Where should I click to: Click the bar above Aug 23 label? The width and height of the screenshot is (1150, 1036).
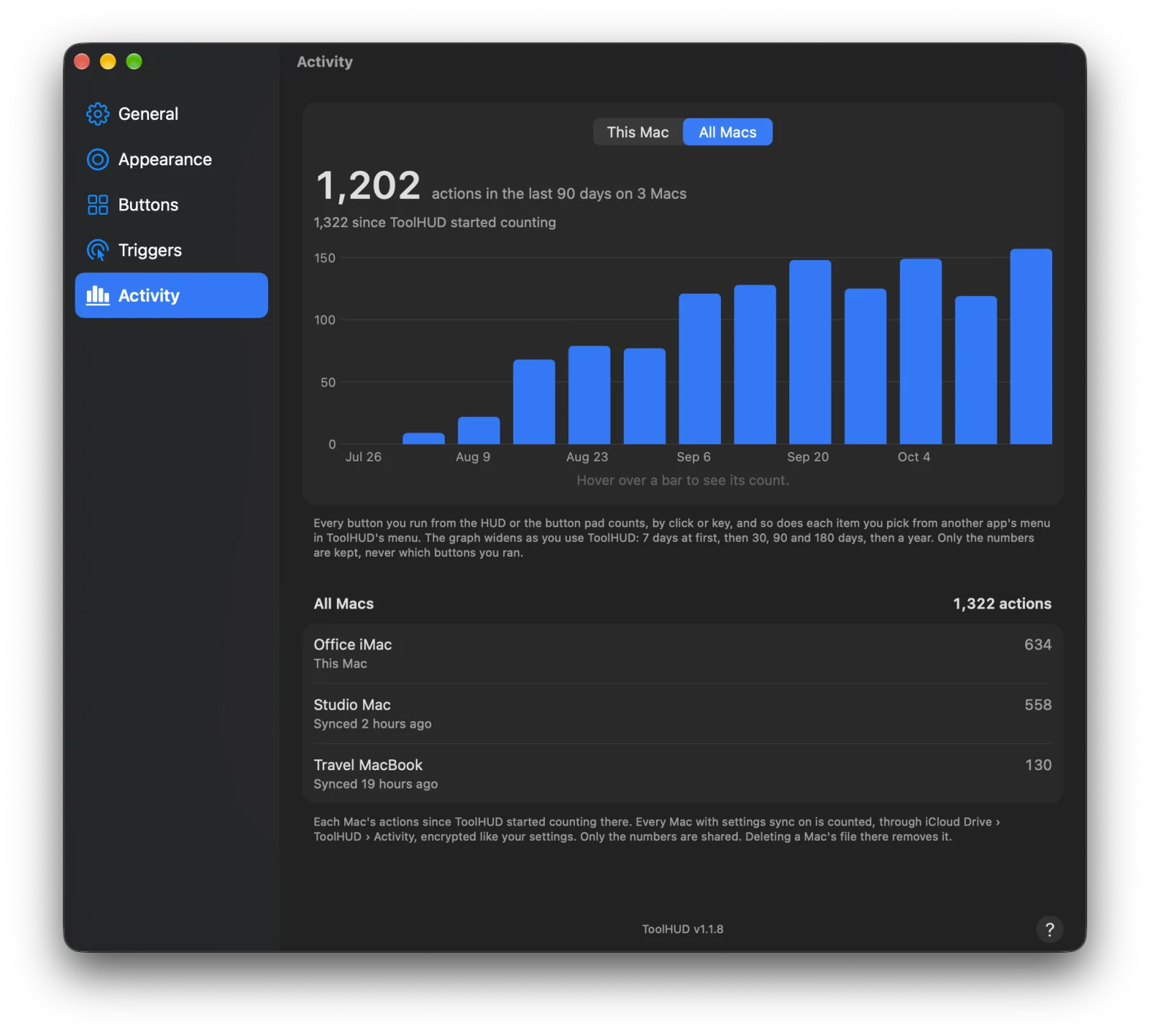(589, 395)
